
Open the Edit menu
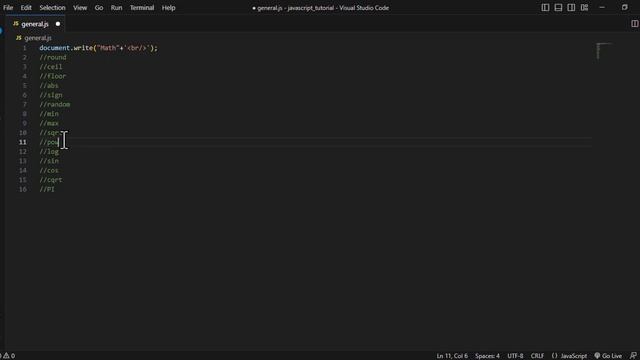[26, 8]
